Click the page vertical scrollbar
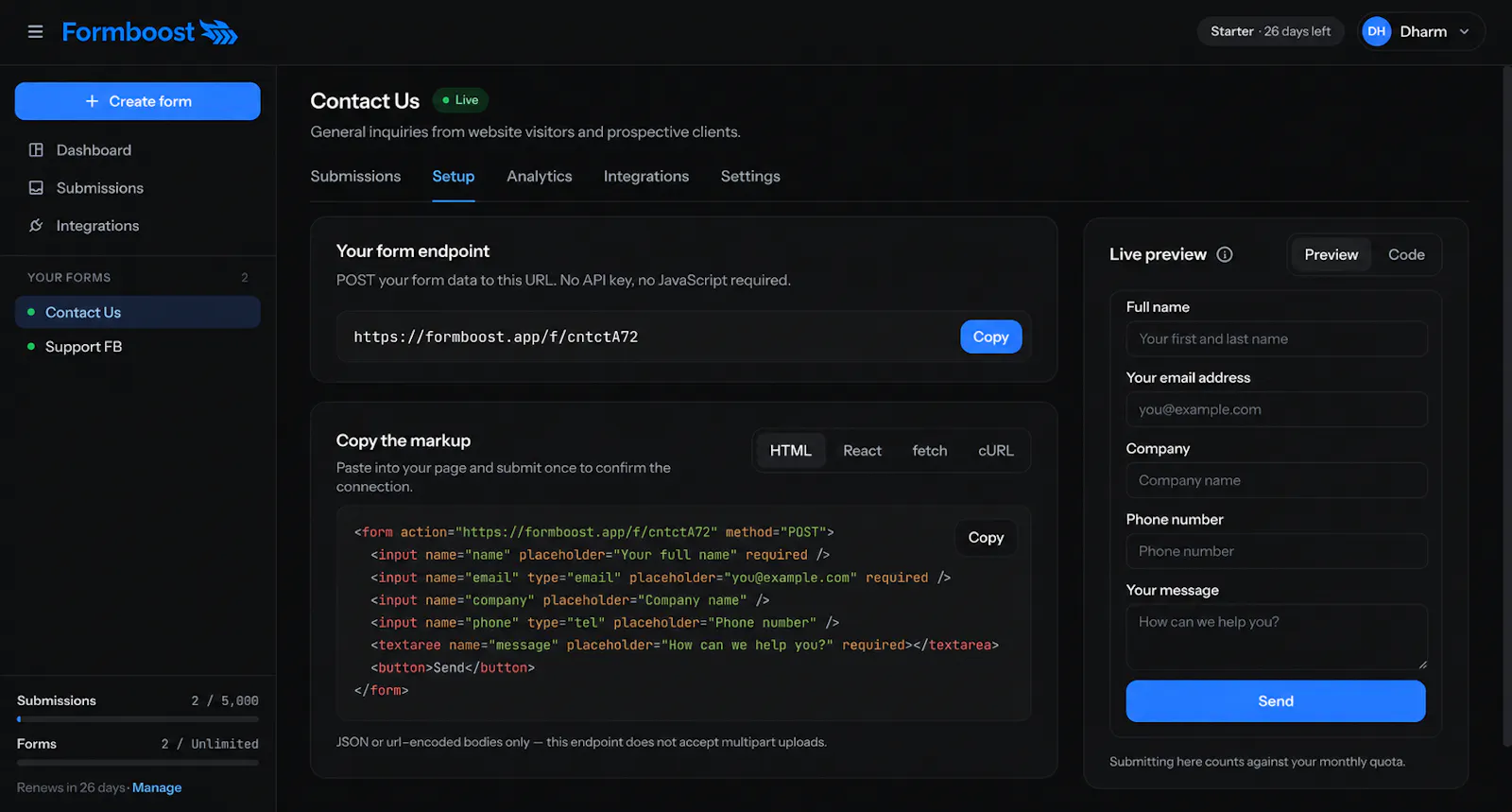This screenshot has width=1512, height=812. coord(1506,406)
